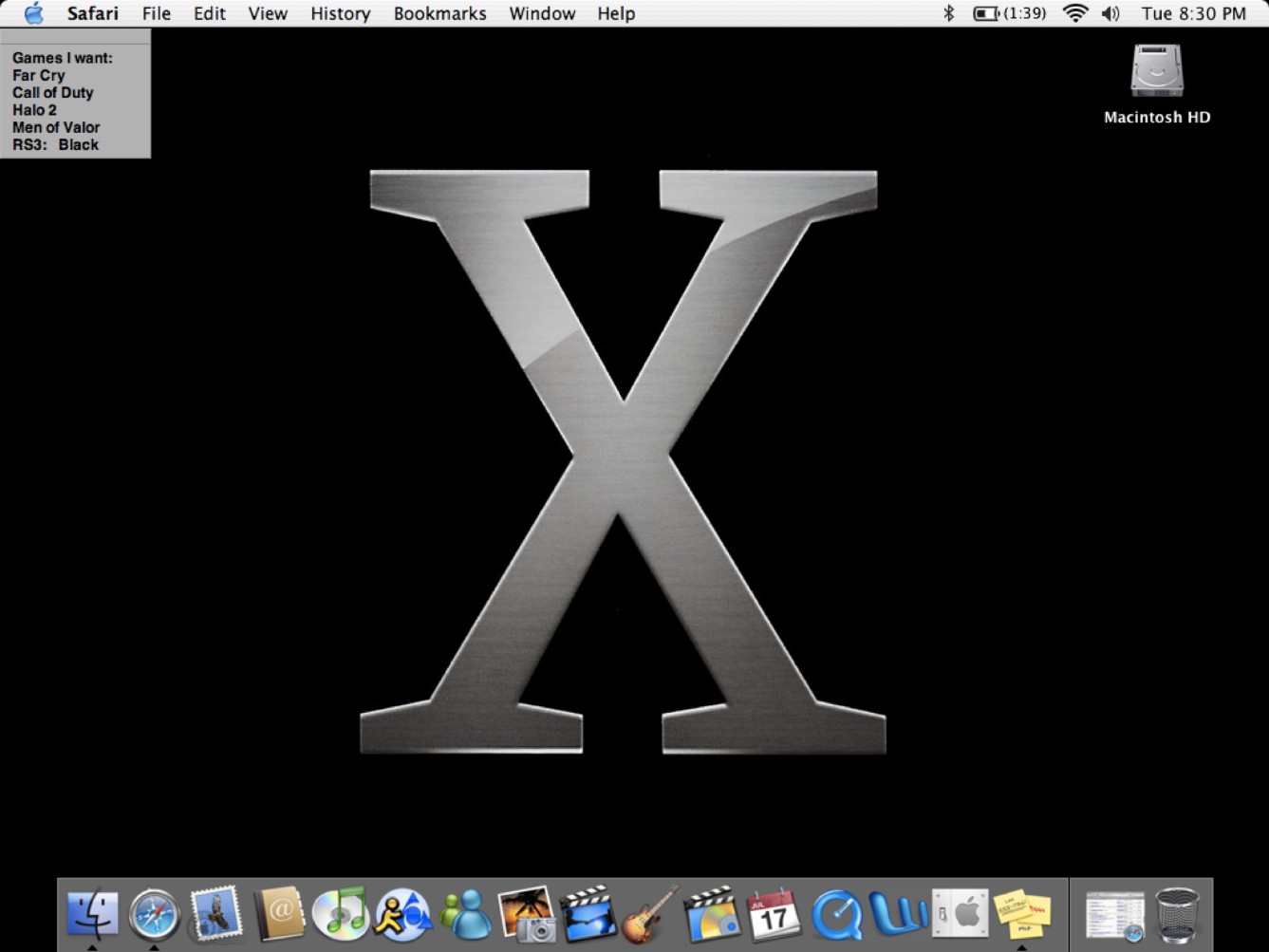
Task: Open the File menu
Action: 157,13
